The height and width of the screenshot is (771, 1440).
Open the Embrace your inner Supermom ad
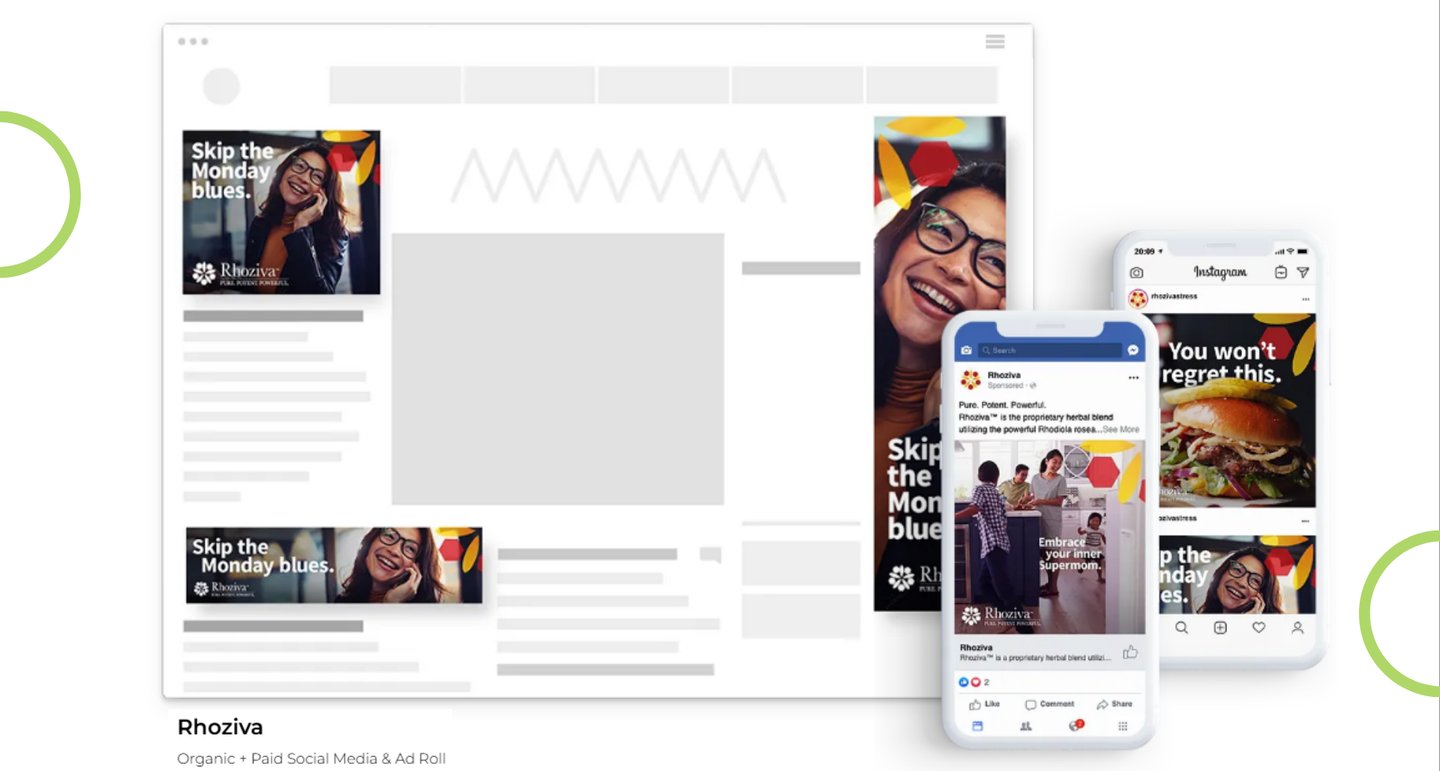(x=1049, y=537)
